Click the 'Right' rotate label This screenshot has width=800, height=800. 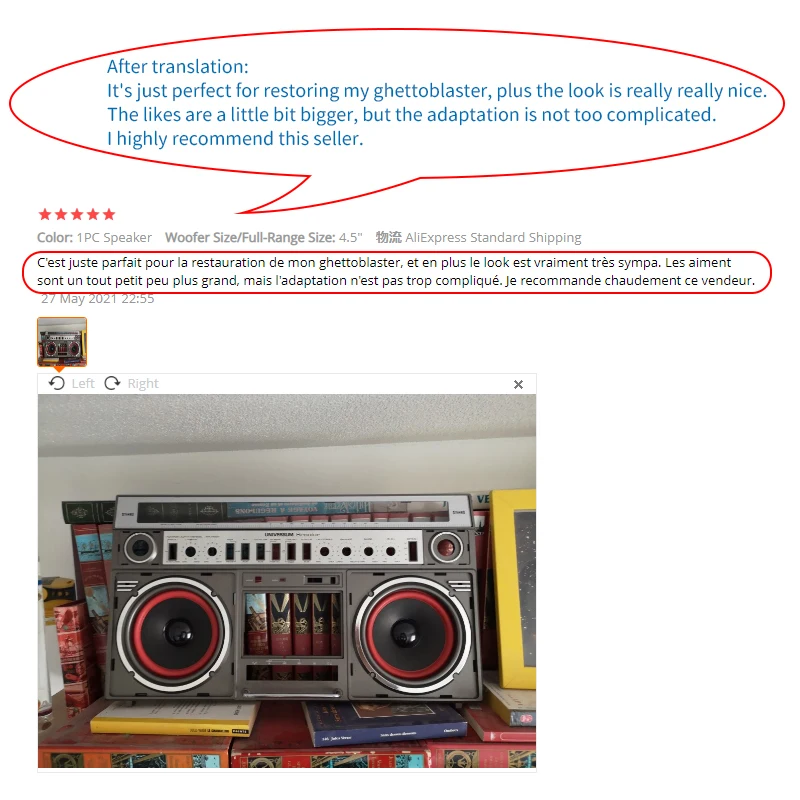tap(143, 384)
